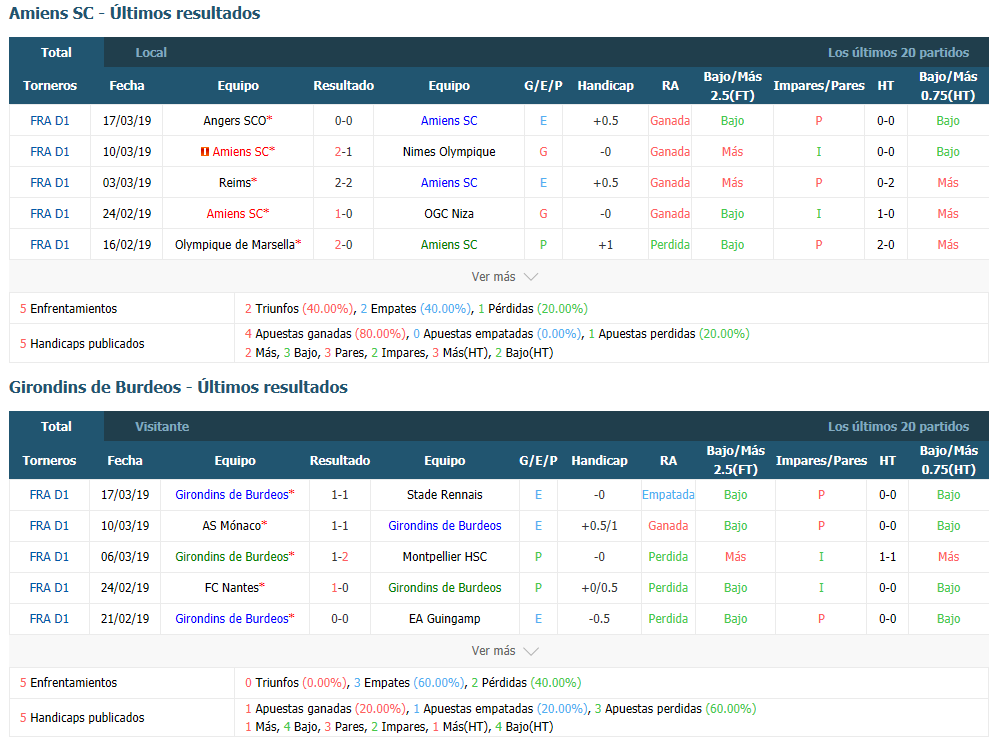Click Resultado header in Amiens table

344,85
